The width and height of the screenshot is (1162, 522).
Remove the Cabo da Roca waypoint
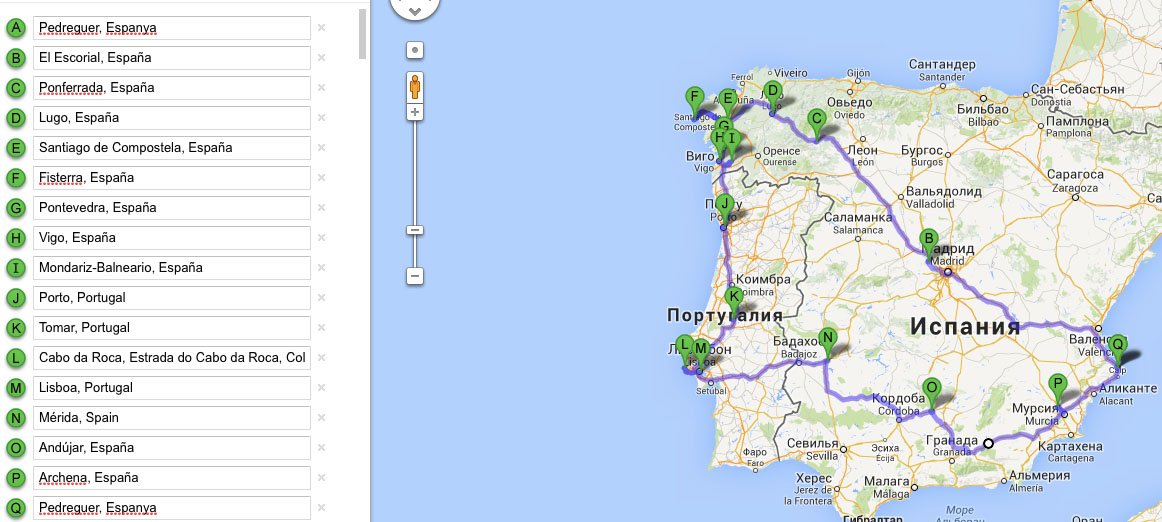click(322, 358)
